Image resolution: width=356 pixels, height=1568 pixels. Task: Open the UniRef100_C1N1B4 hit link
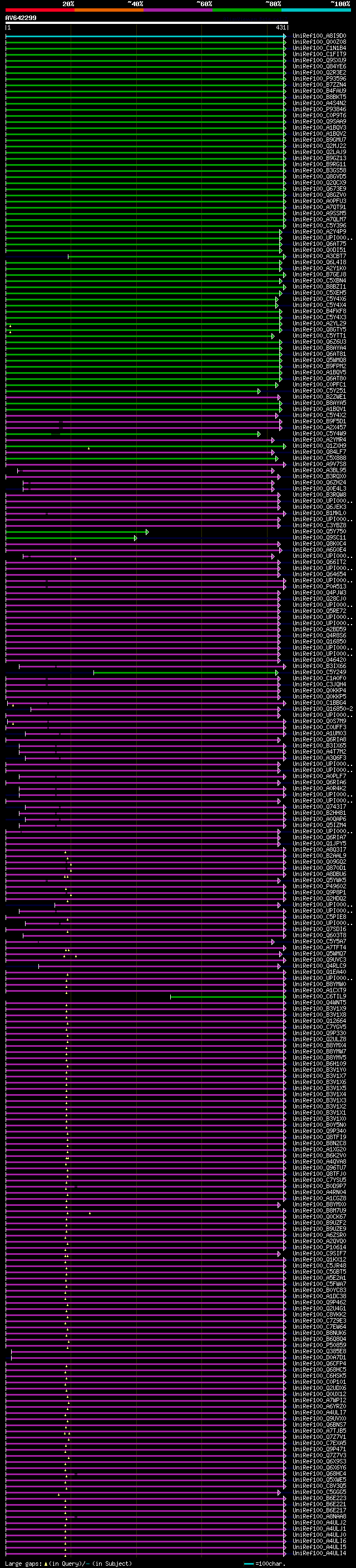pos(319,48)
